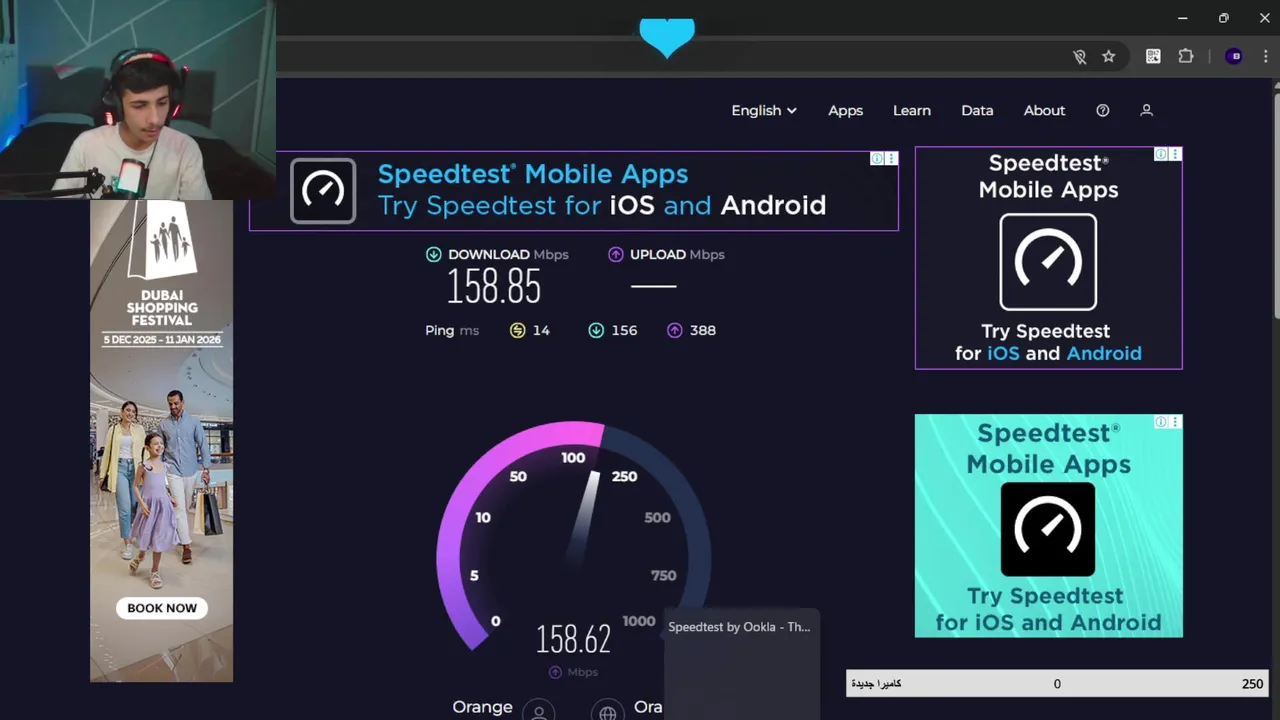The image size is (1280, 720).
Task: Click the speedometer logo in the teal ad
Action: (1048, 529)
